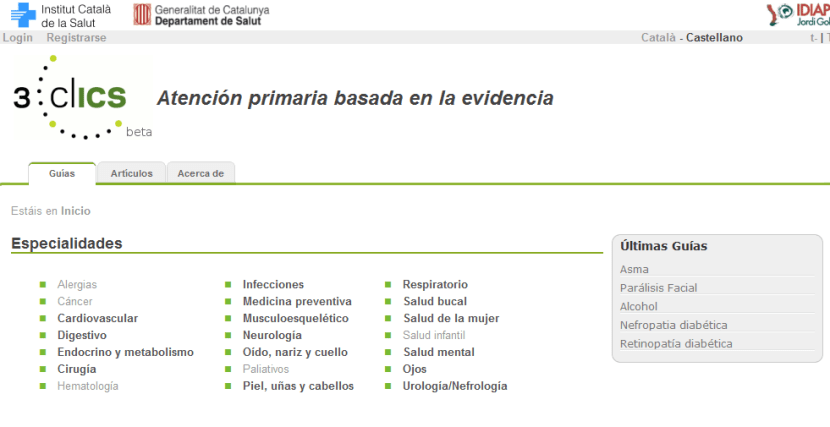Open the Retinopatía diabética guide
This screenshot has width=830, height=427.
click(x=676, y=343)
